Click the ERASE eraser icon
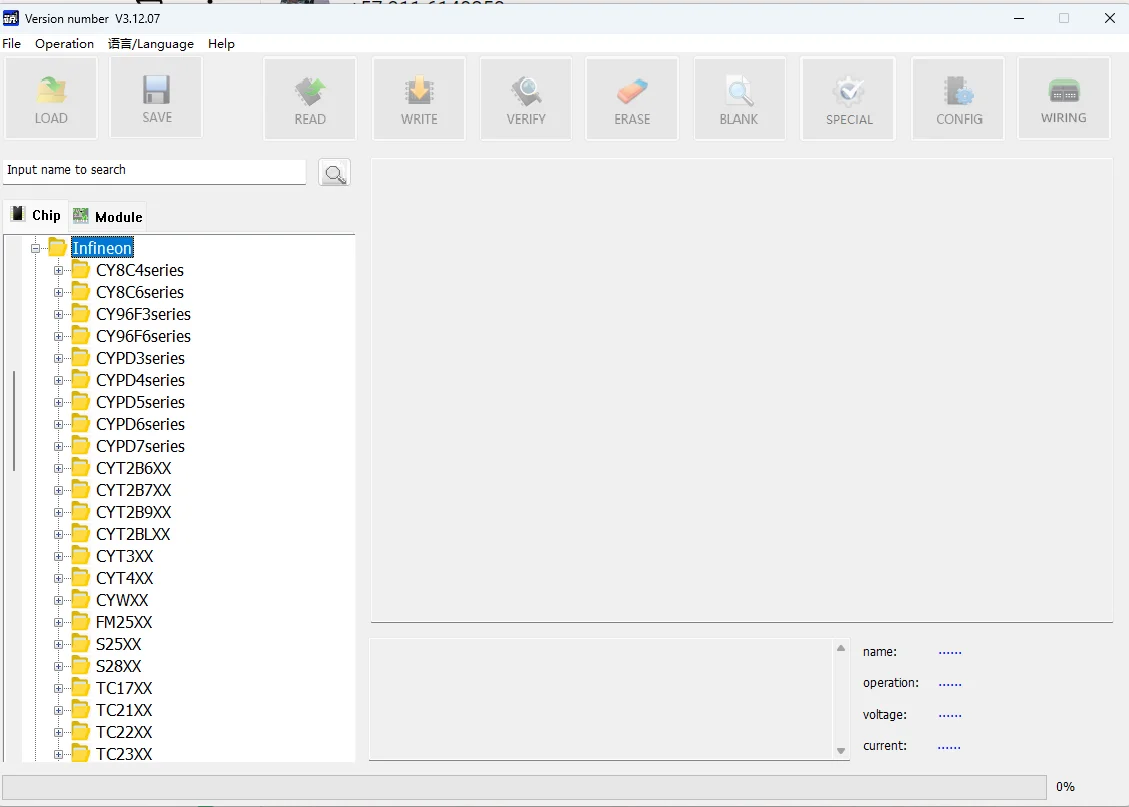 632,91
